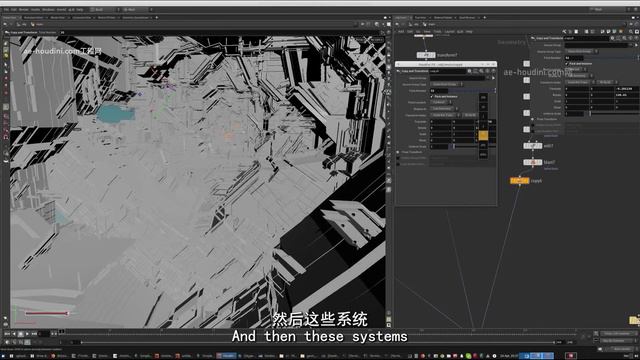Select the highlighted copy6 node
The height and width of the screenshot is (360, 640).
(x=520, y=180)
